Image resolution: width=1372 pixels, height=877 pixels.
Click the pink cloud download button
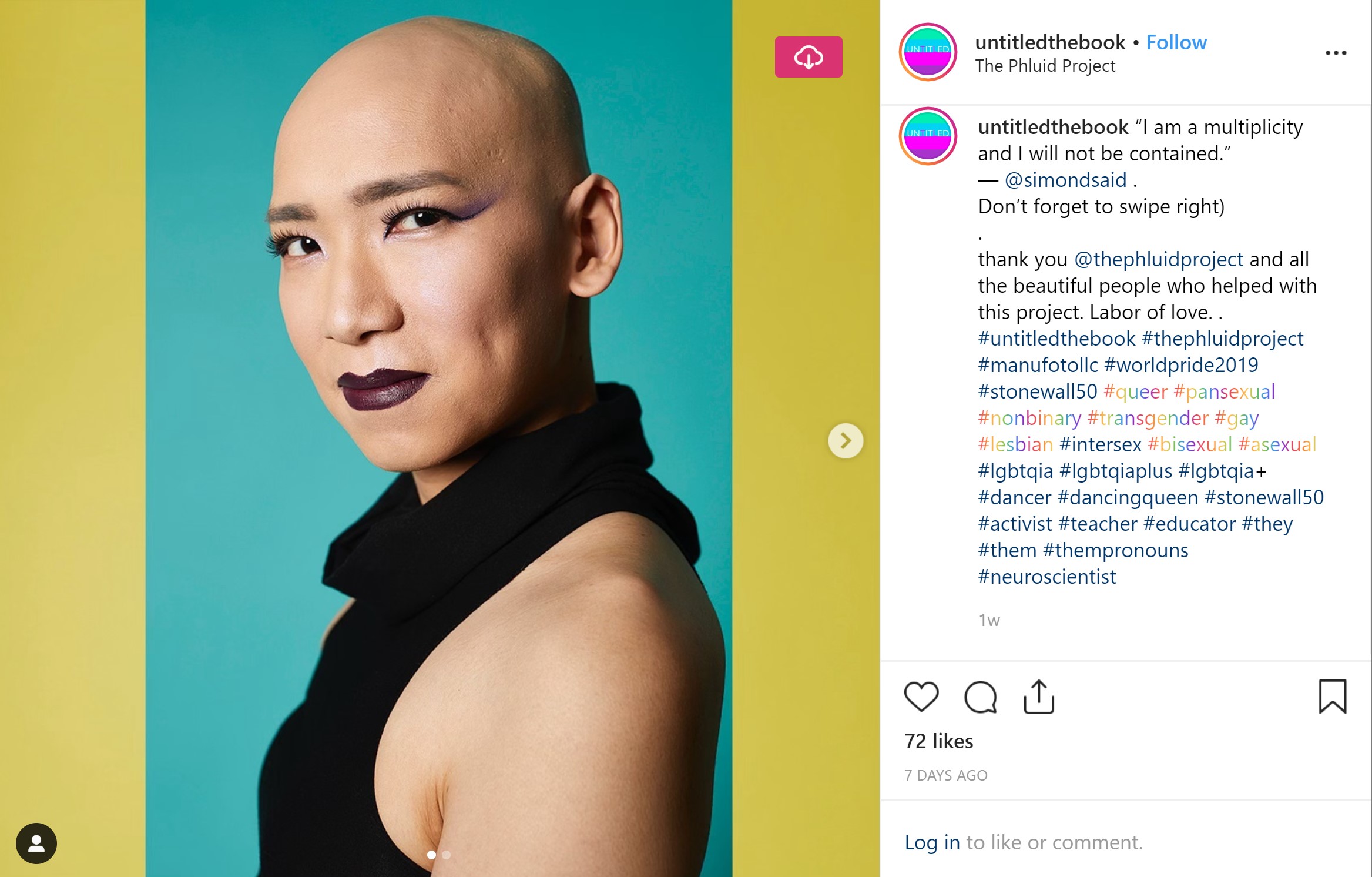pos(808,57)
